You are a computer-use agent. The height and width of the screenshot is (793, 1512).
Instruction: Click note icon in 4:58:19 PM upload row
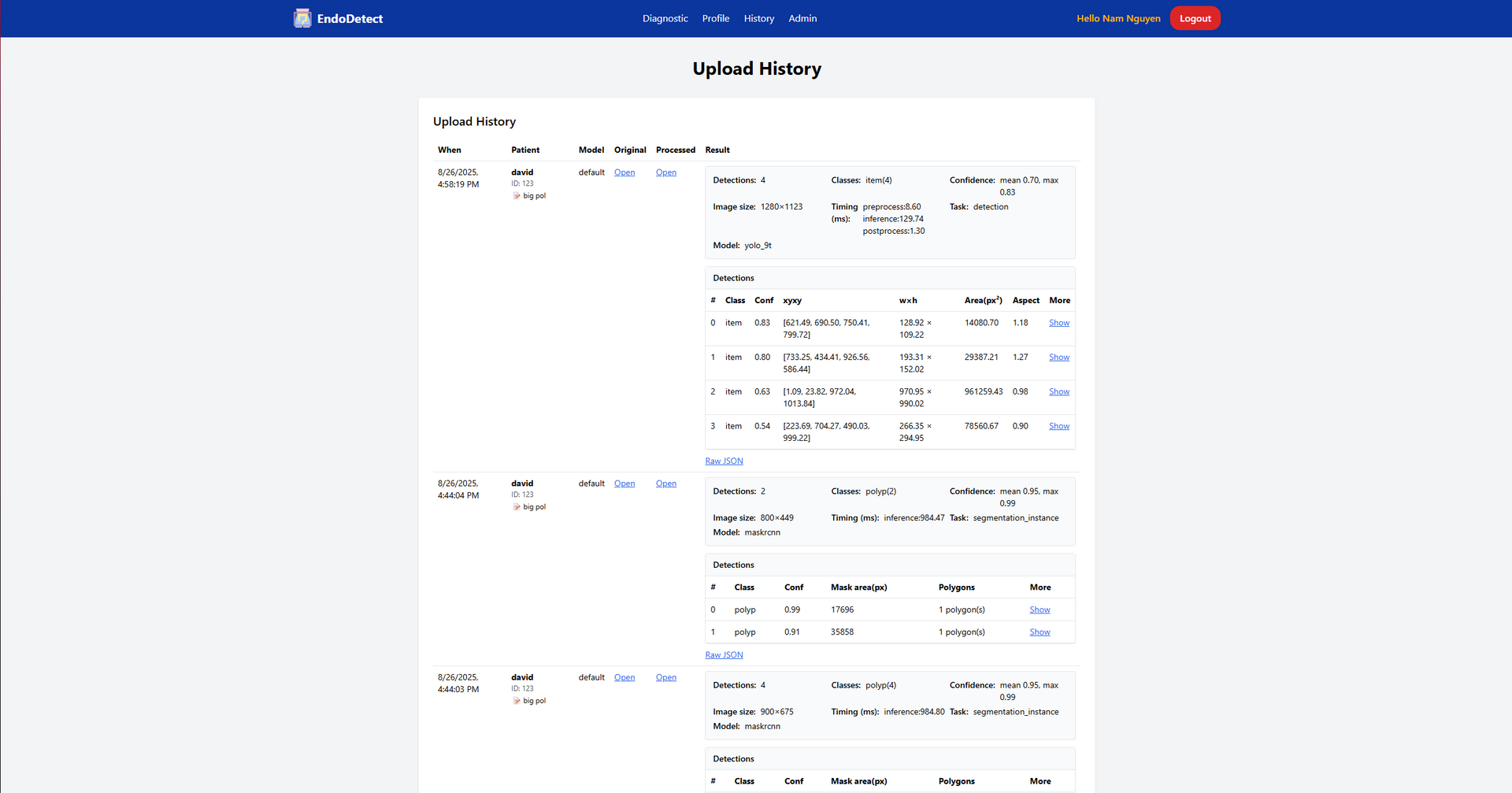(517, 196)
